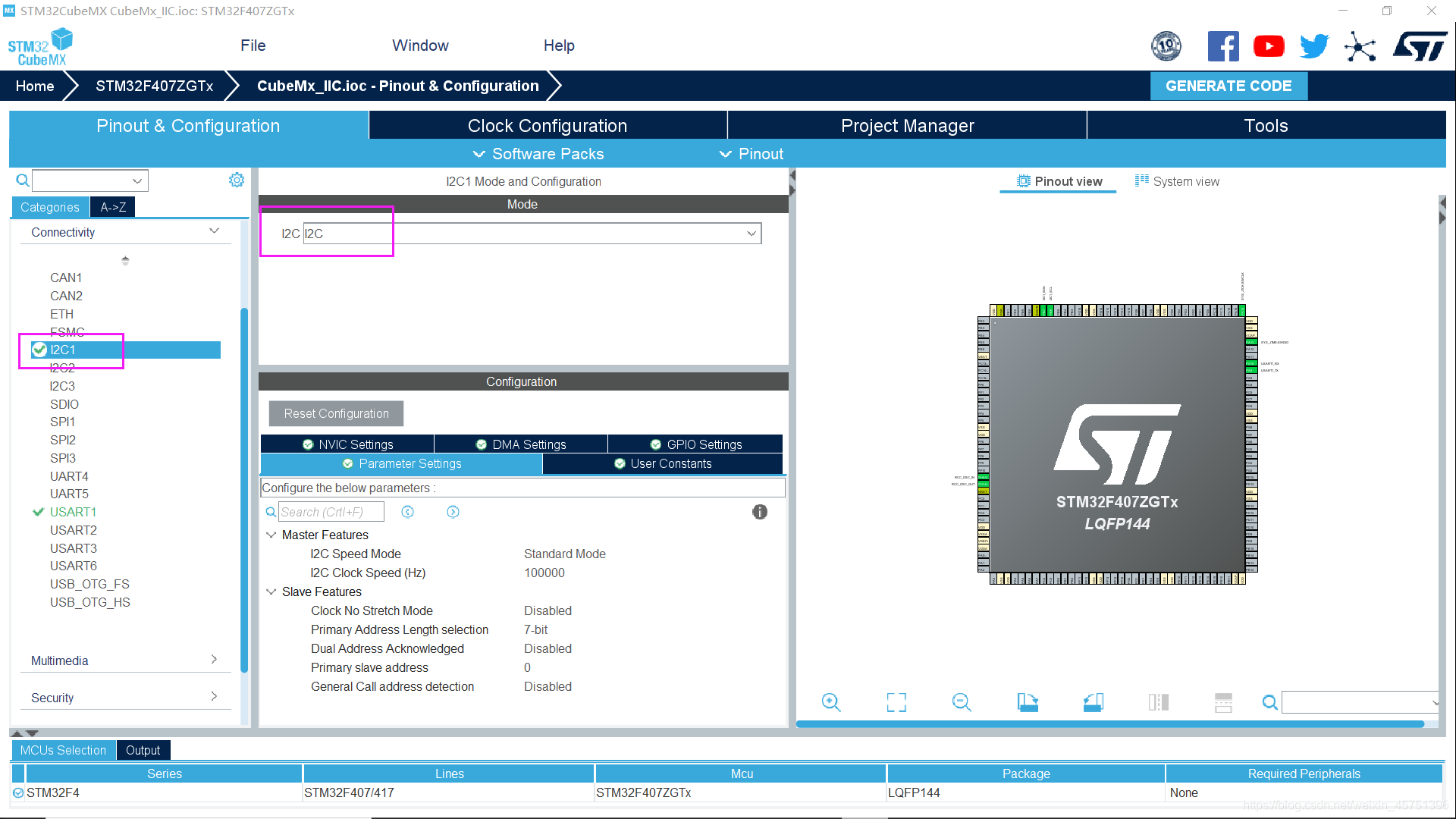This screenshot has width=1456, height=819.
Task: Click the previous search result arrow icon
Action: pos(407,512)
